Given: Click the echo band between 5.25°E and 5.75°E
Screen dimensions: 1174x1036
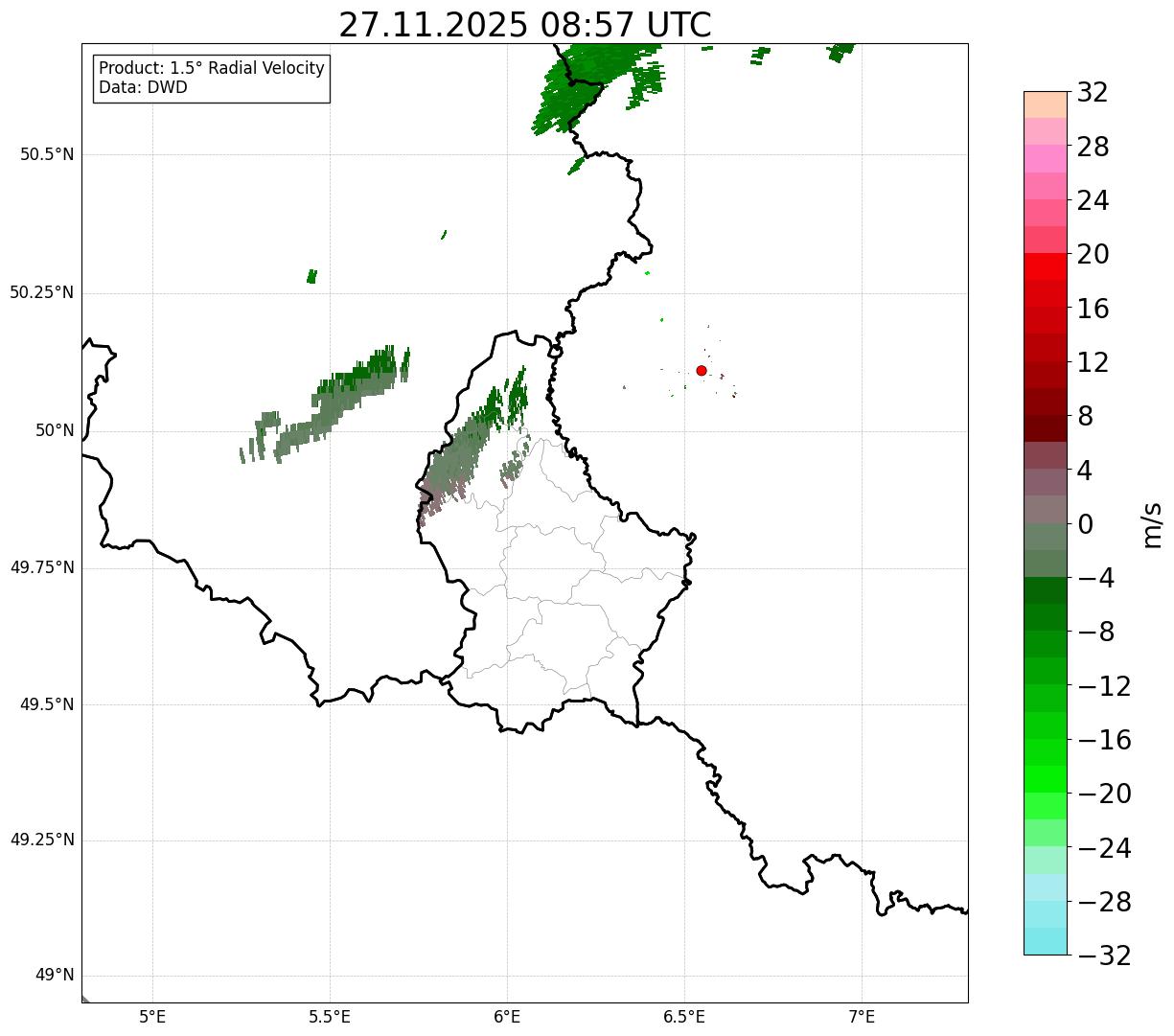Looking at the screenshot, I should pyautogui.click(x=326, y=405).
